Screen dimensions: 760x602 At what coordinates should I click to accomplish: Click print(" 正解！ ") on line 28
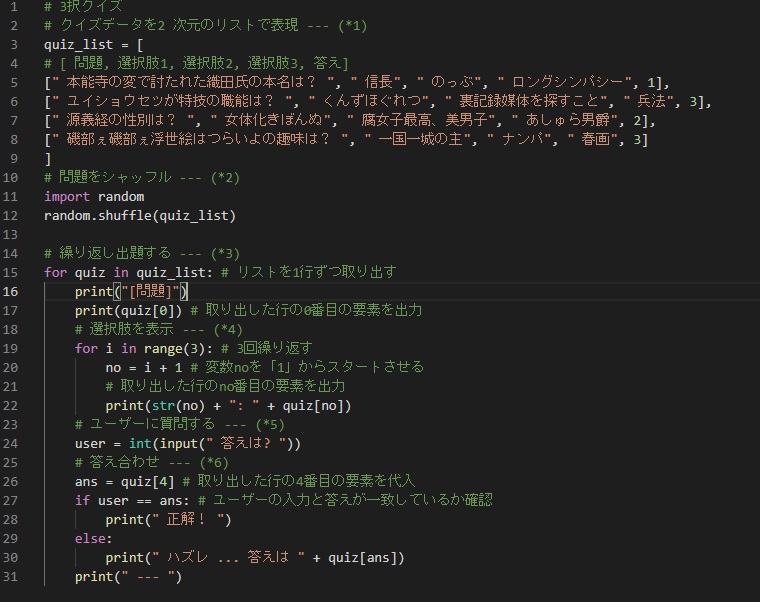[x=168, y=520]
